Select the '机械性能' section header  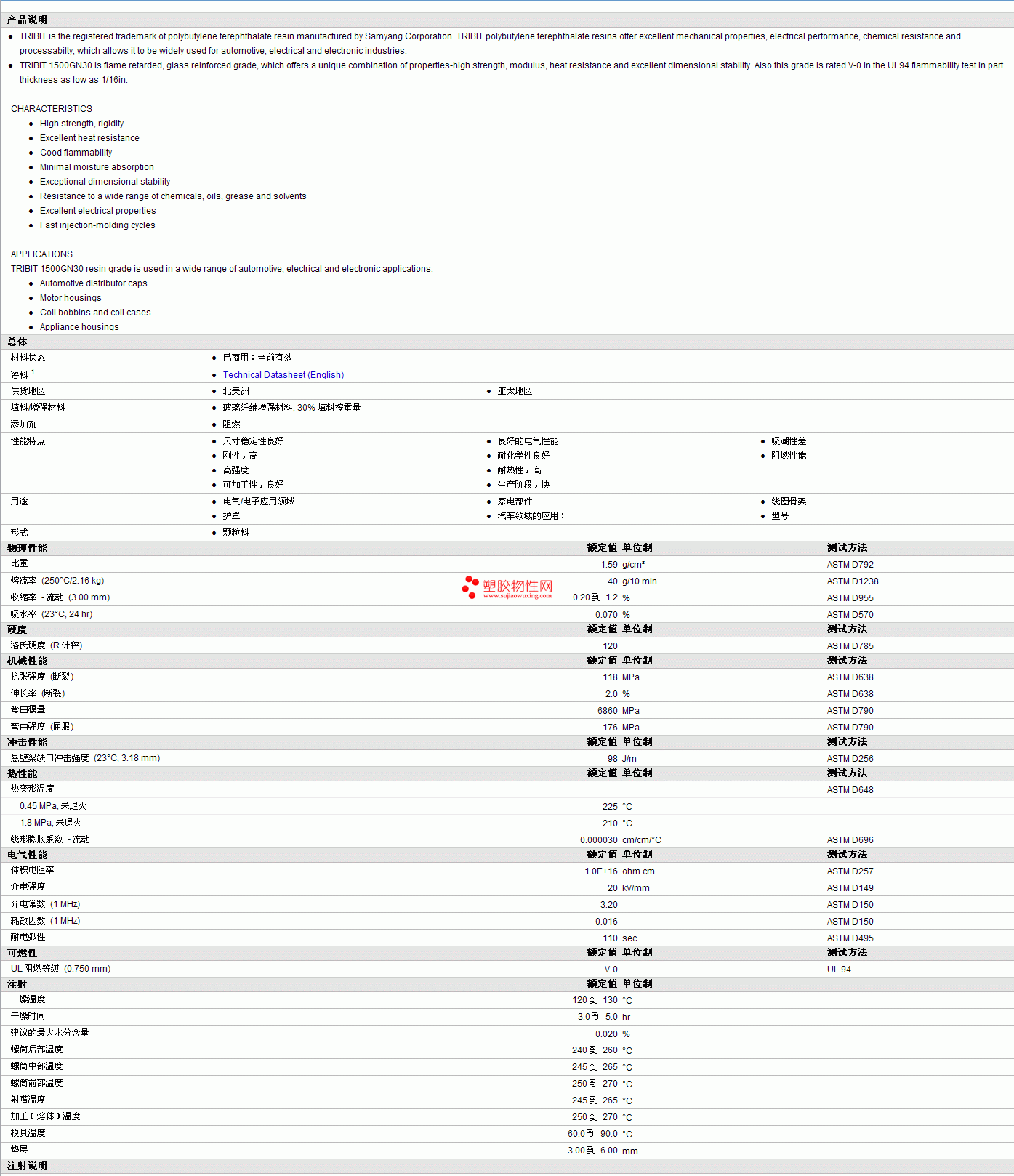[x=27, y=661]
